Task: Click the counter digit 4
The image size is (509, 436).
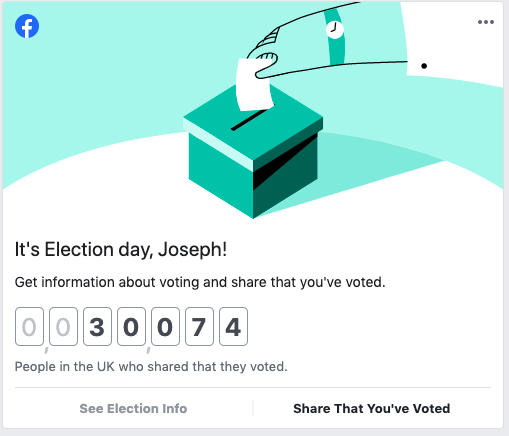Action: tap(233, 327)
